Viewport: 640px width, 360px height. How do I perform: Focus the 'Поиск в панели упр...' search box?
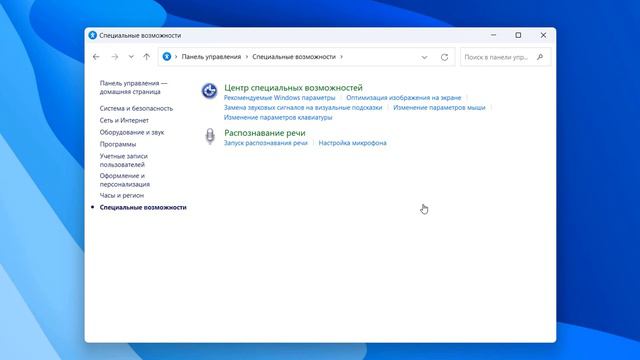coord(506,57)
